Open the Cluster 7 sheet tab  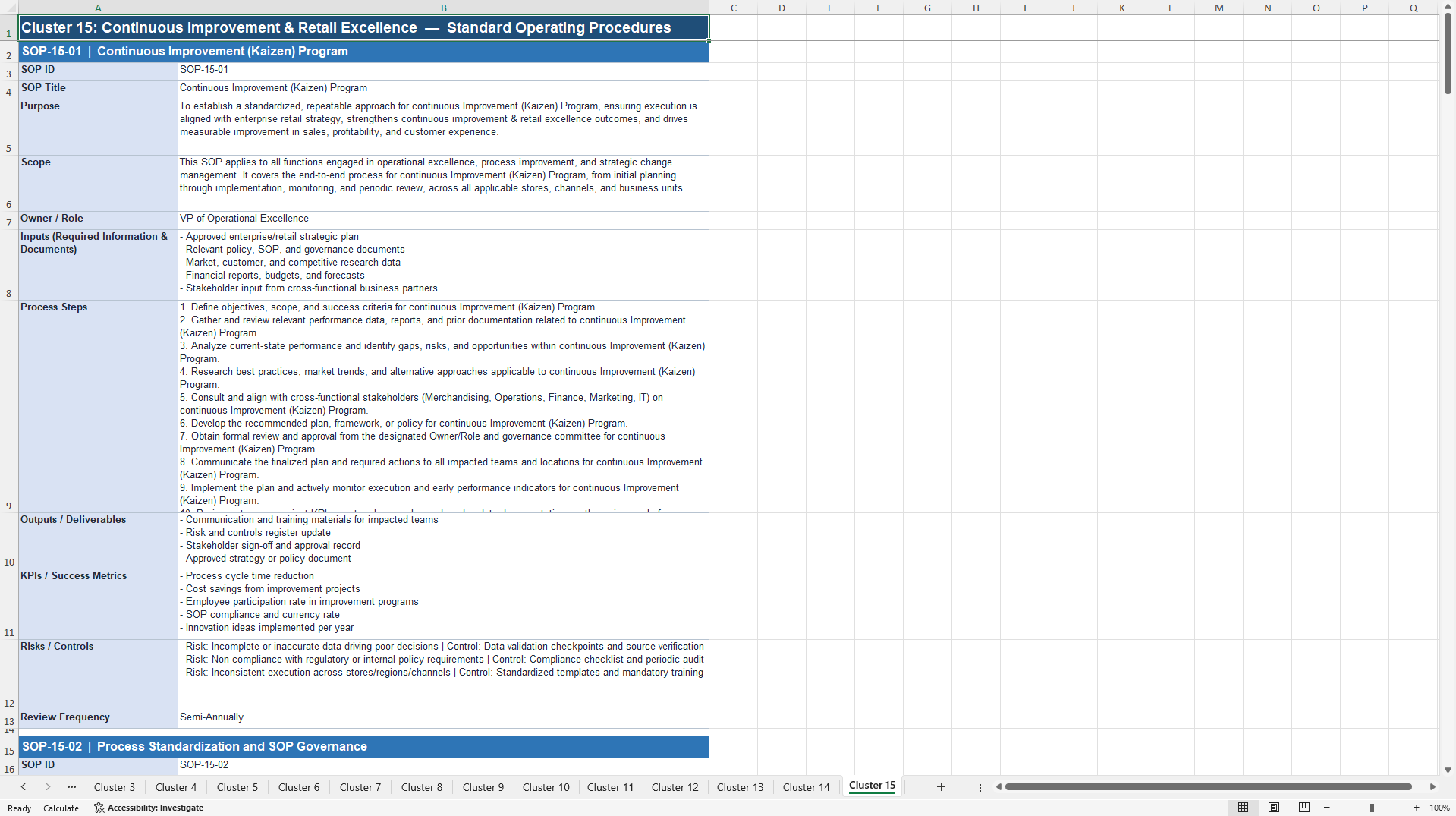click(360, 787)
